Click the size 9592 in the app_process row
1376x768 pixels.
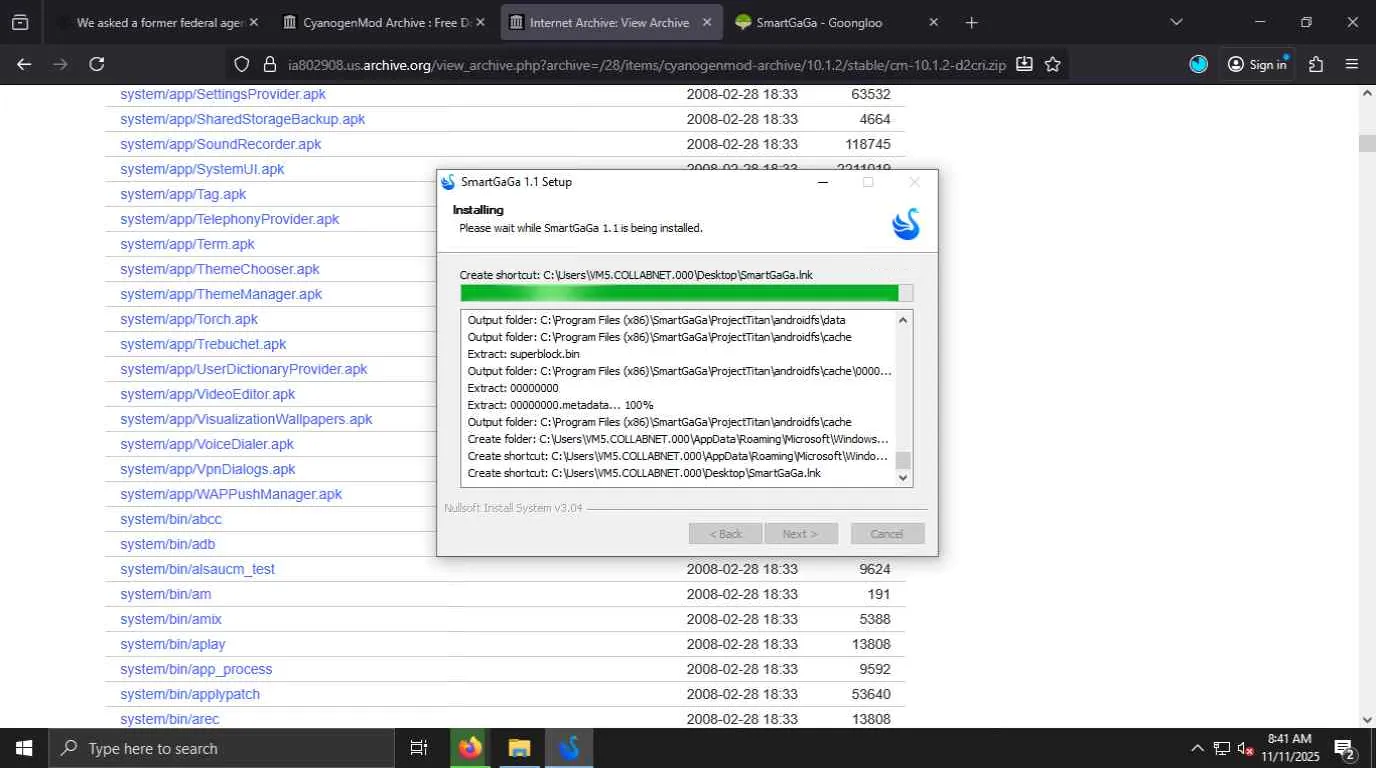coord(874,669)
